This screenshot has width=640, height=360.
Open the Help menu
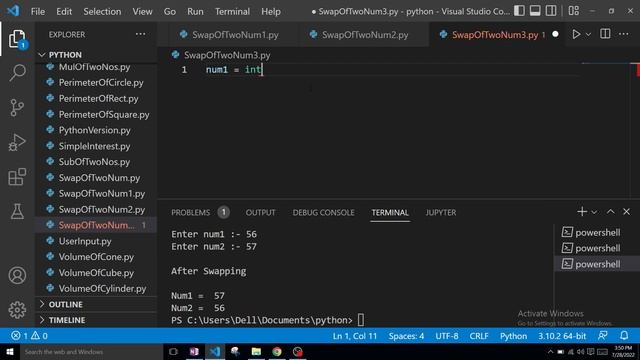[271, 11]
